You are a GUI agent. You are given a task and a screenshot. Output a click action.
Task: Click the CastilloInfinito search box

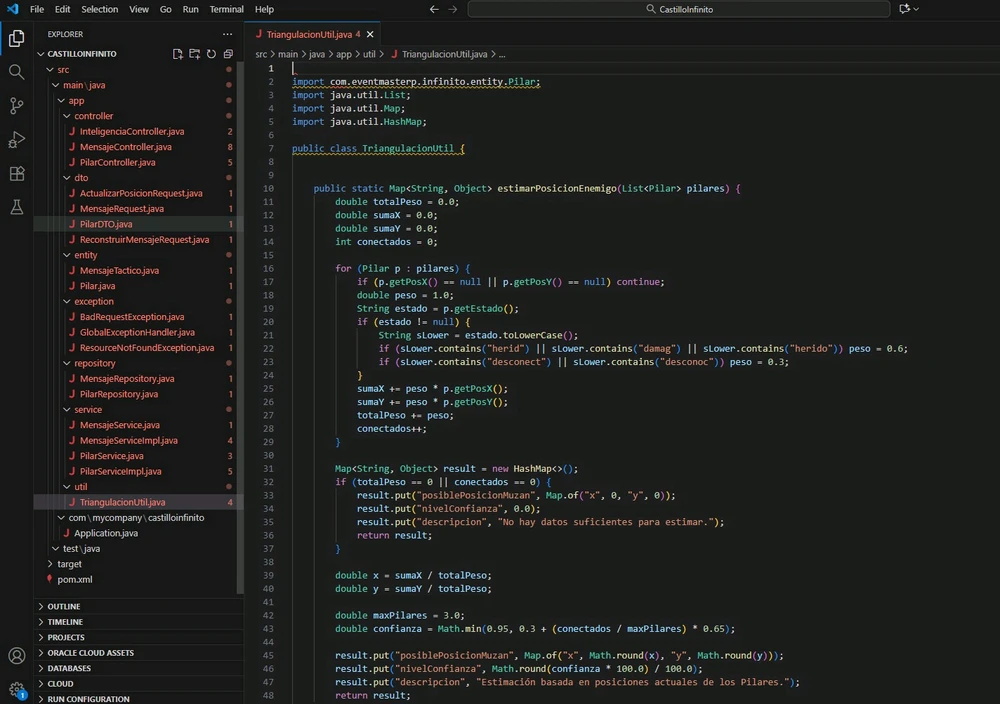(x=679, y=9)
